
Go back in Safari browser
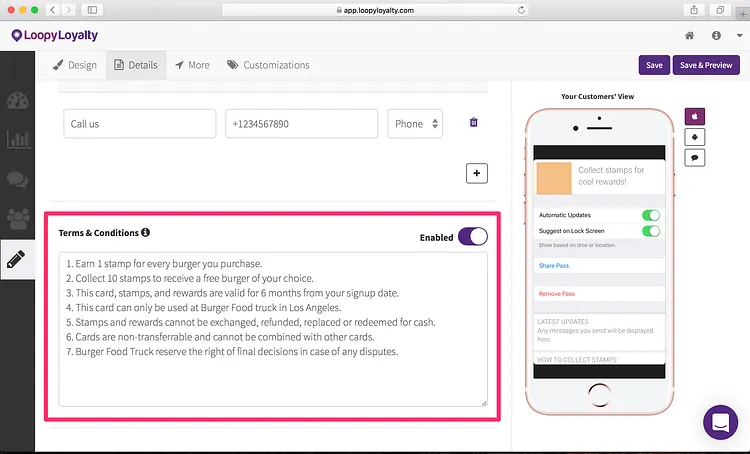click(53, 10)
